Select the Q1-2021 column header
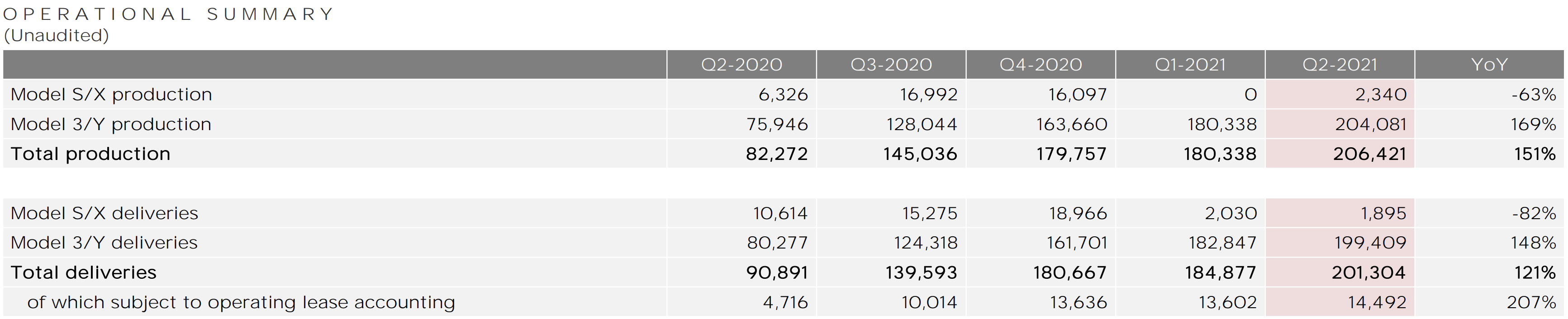Viewport: 1568px width, 319px height. [x=1191, y=65]
